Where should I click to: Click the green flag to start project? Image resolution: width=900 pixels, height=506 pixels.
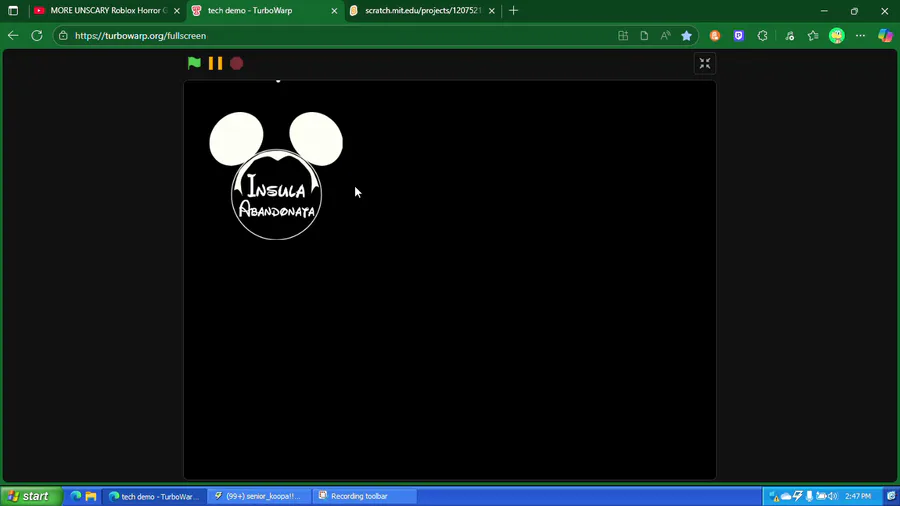click(x=194, y=63)
